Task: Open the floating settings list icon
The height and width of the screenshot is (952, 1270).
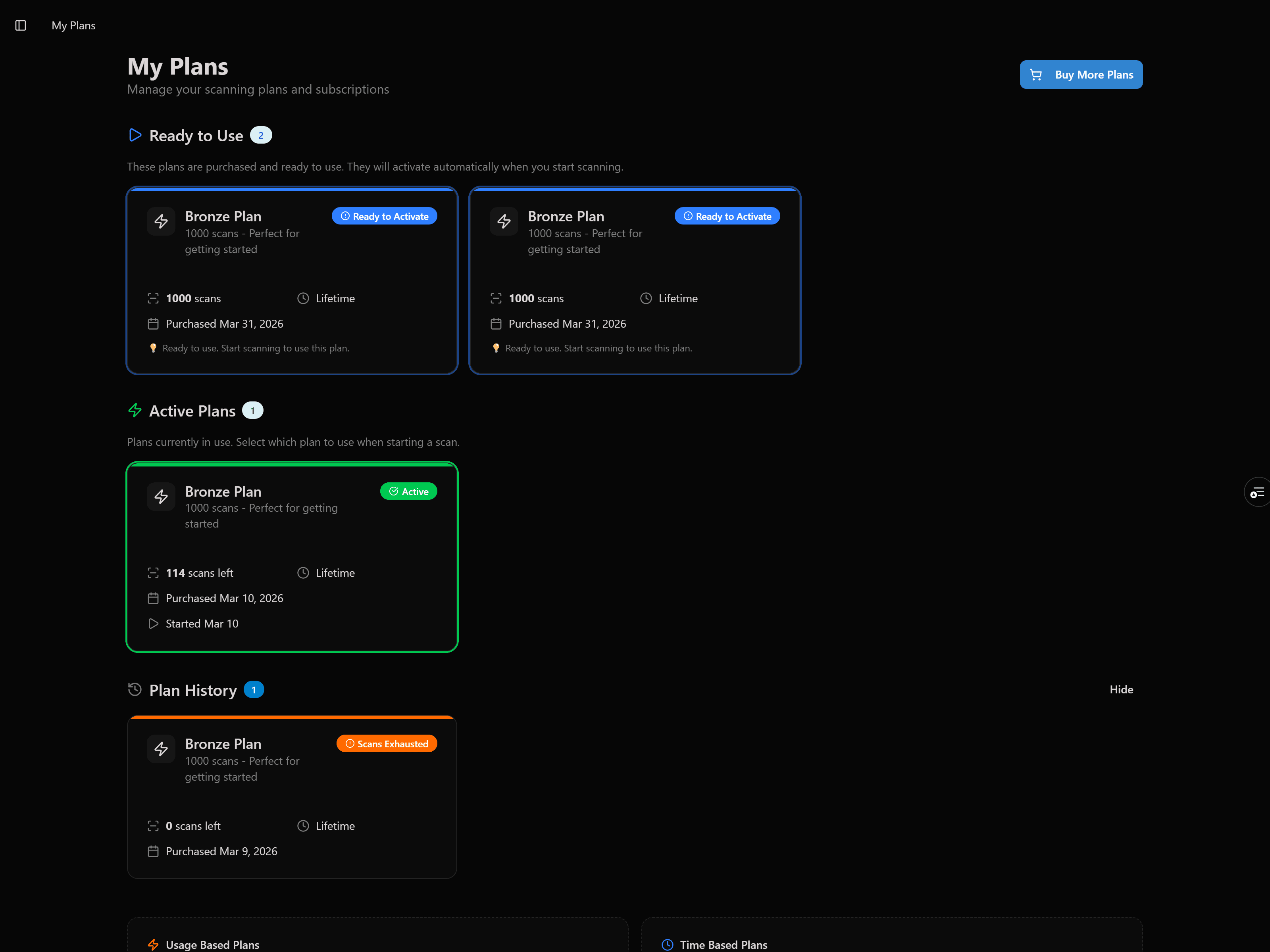Action: click(1257, 492)
